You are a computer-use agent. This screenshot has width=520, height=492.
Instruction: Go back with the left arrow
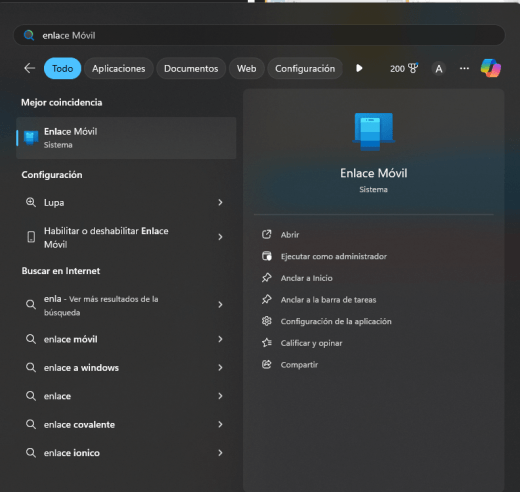pyautogui.click(x=30, y=68)
